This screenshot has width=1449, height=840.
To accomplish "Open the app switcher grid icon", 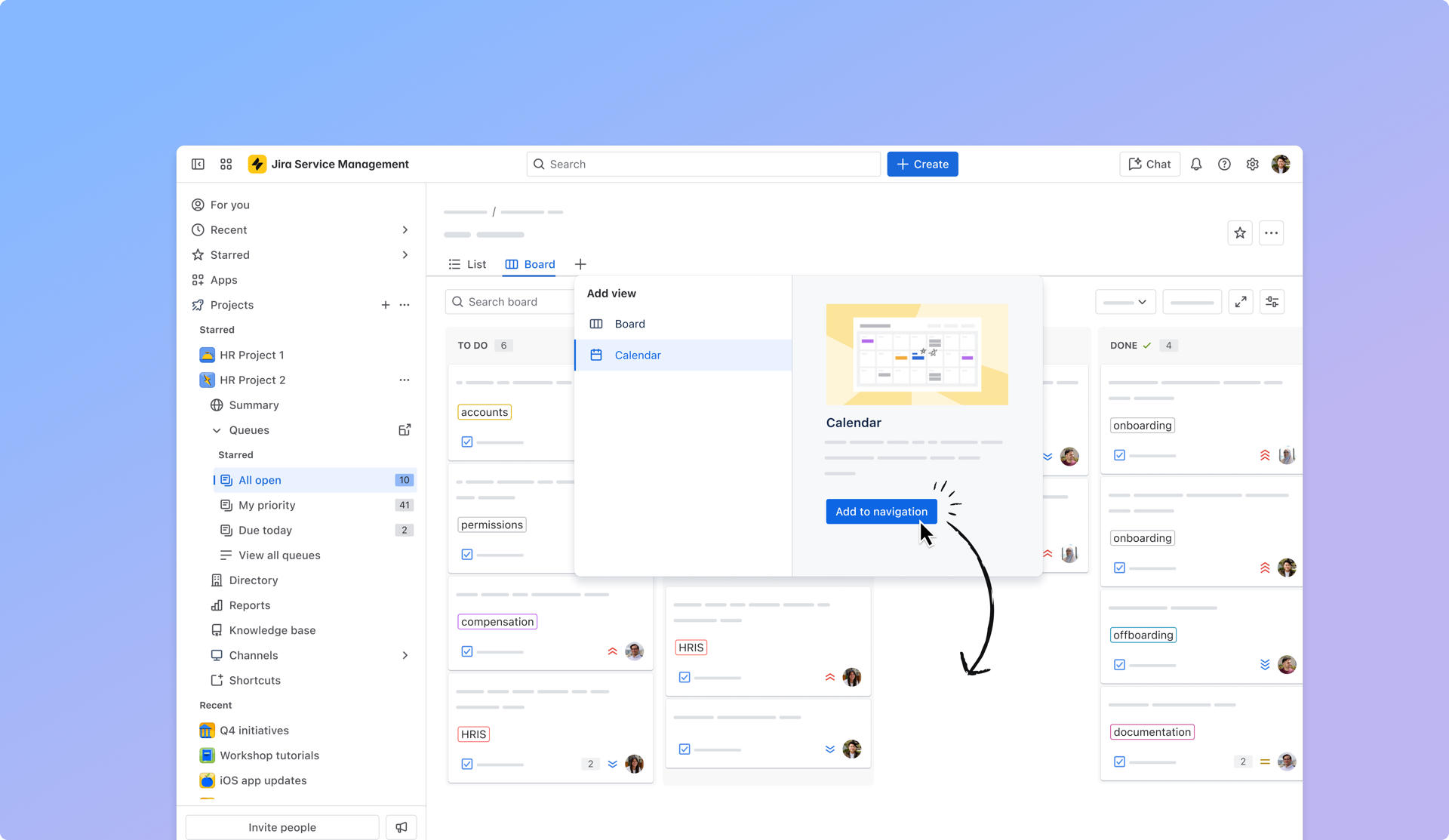I will [x=226, y=164].
